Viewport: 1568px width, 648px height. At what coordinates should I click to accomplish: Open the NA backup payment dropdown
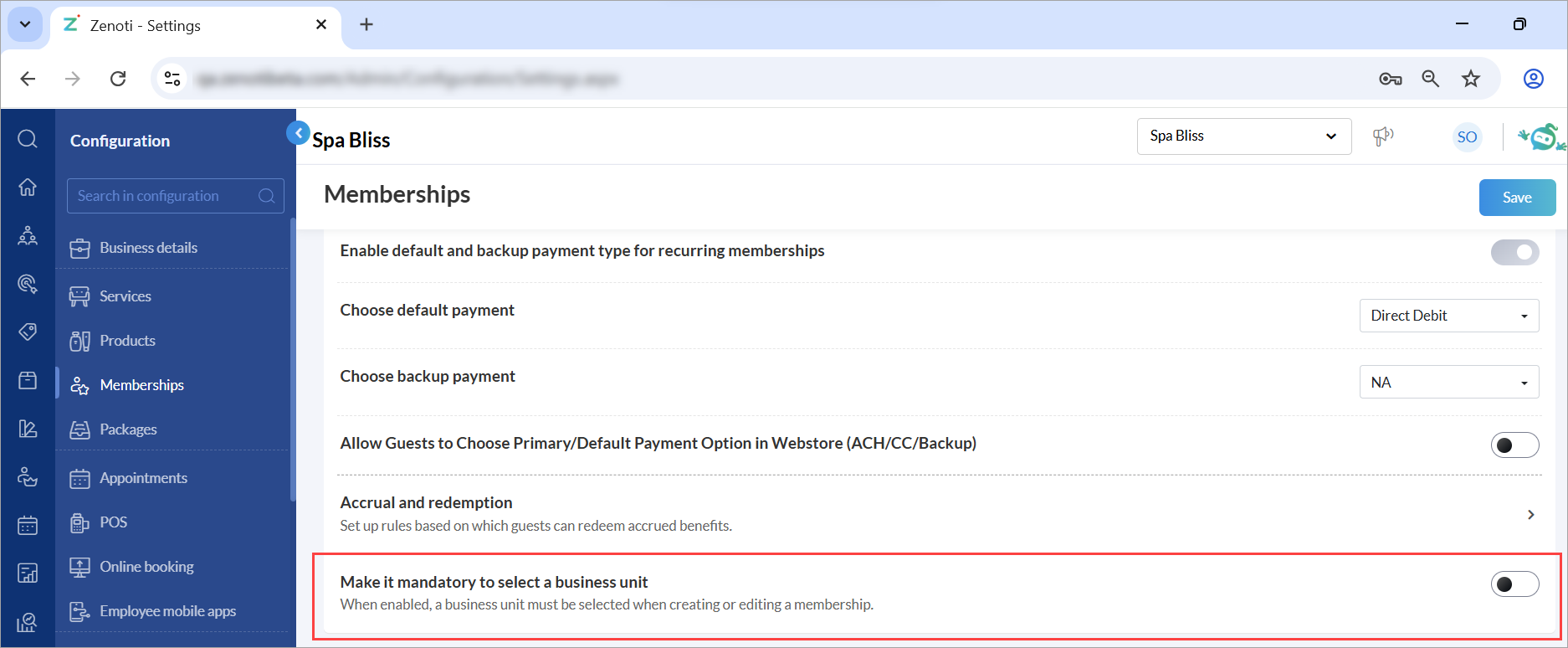pyautogui.click(x=1448, y=383)
